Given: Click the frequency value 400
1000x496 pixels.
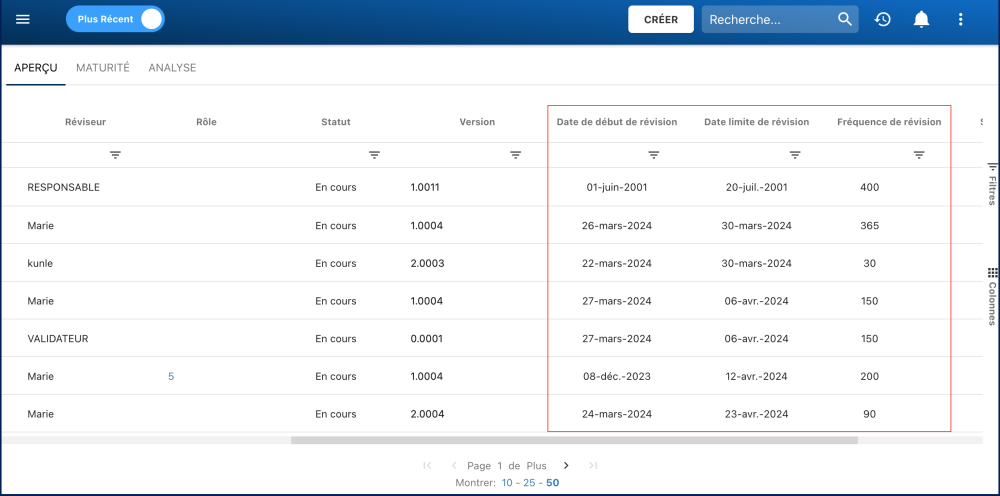Looking at the screenshot, I should coord(869,187).
